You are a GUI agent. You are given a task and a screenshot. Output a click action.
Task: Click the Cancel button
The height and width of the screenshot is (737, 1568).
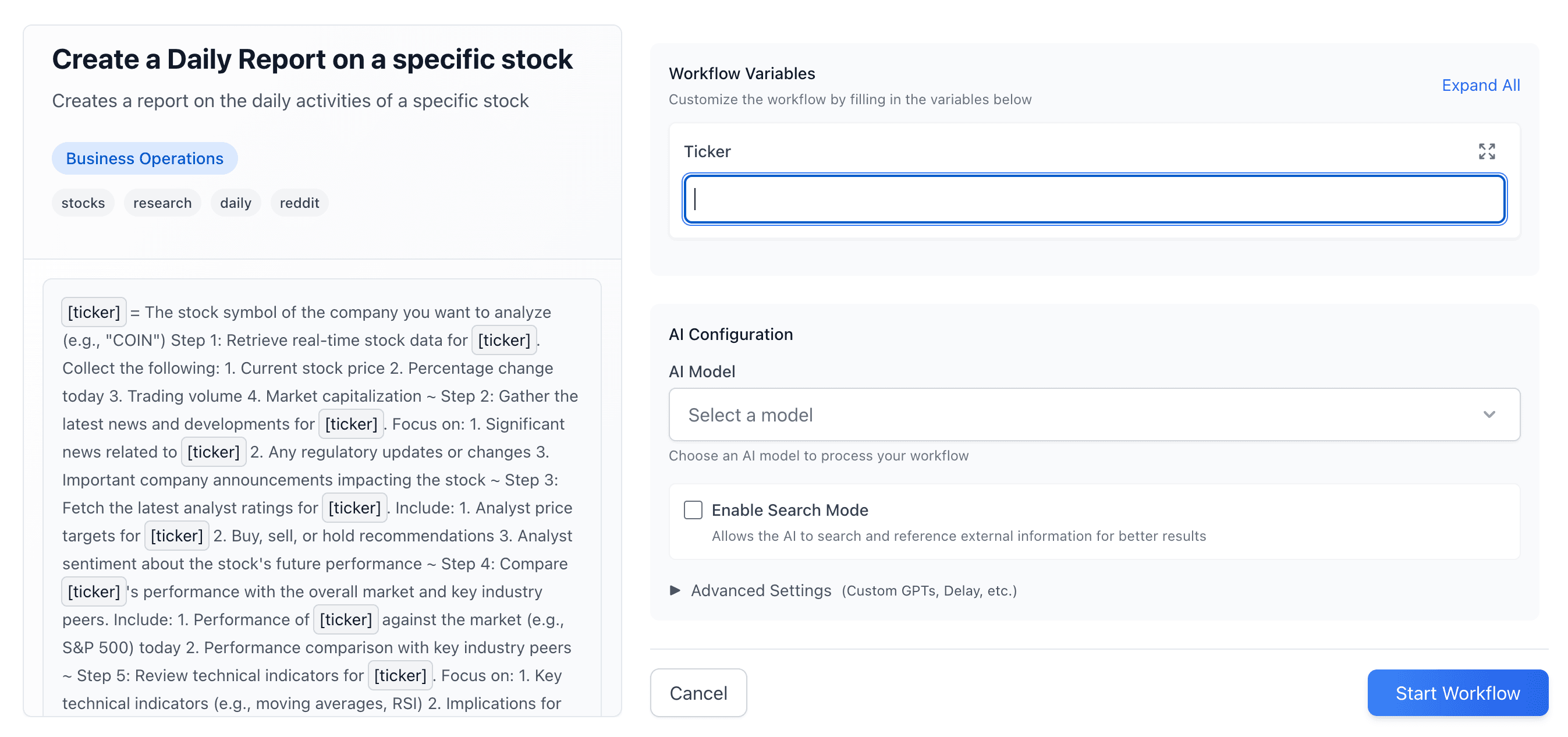[698, 693]
